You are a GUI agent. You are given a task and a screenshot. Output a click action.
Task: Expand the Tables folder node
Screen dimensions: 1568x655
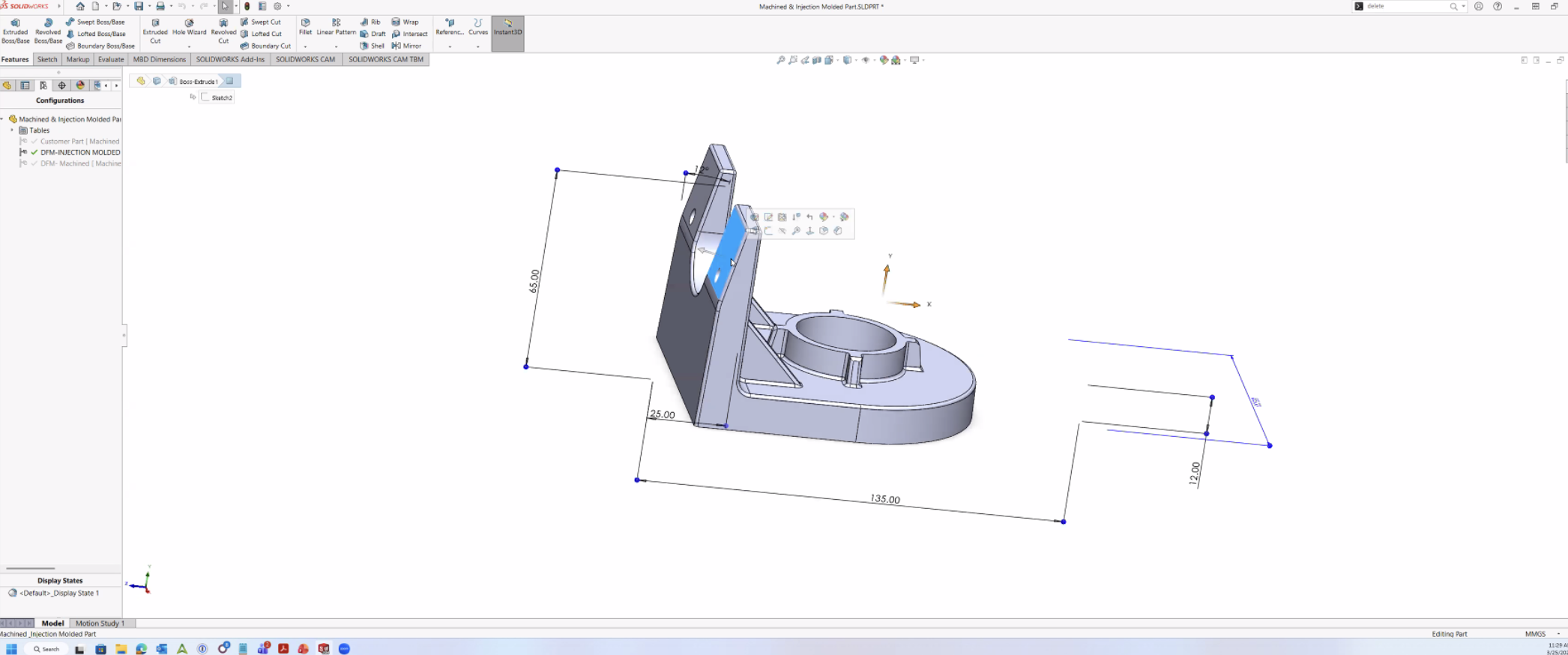(x=12, y=130)
